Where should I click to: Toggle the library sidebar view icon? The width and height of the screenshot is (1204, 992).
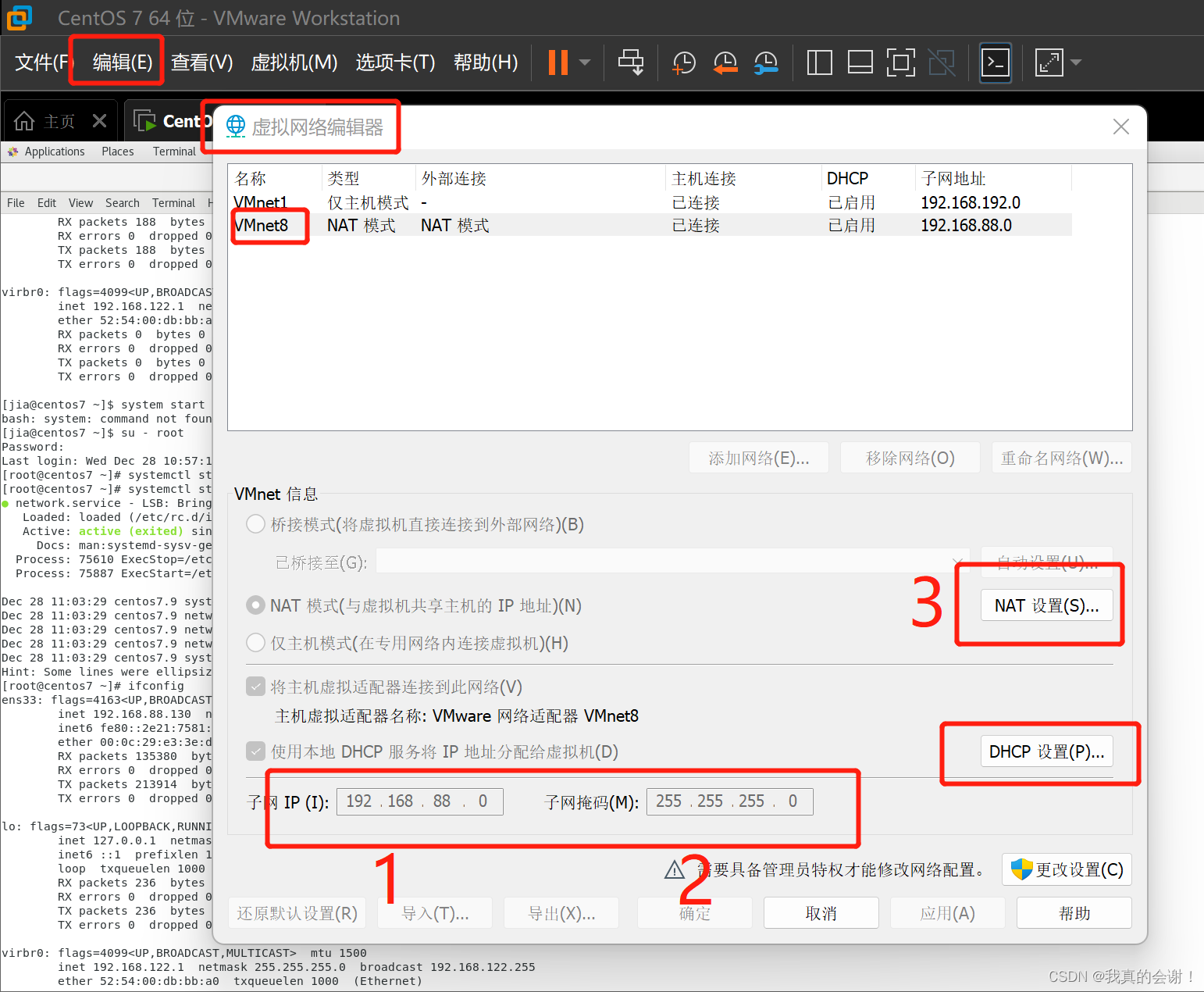click(x=819, y=62)
